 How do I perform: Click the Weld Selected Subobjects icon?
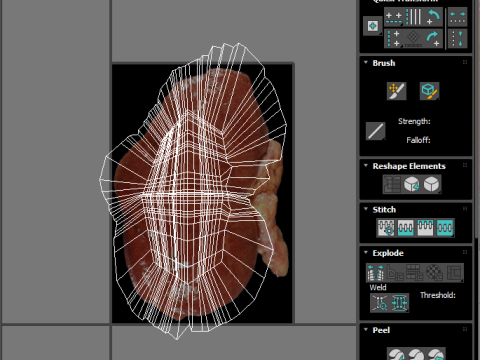(x=399, y=303)
